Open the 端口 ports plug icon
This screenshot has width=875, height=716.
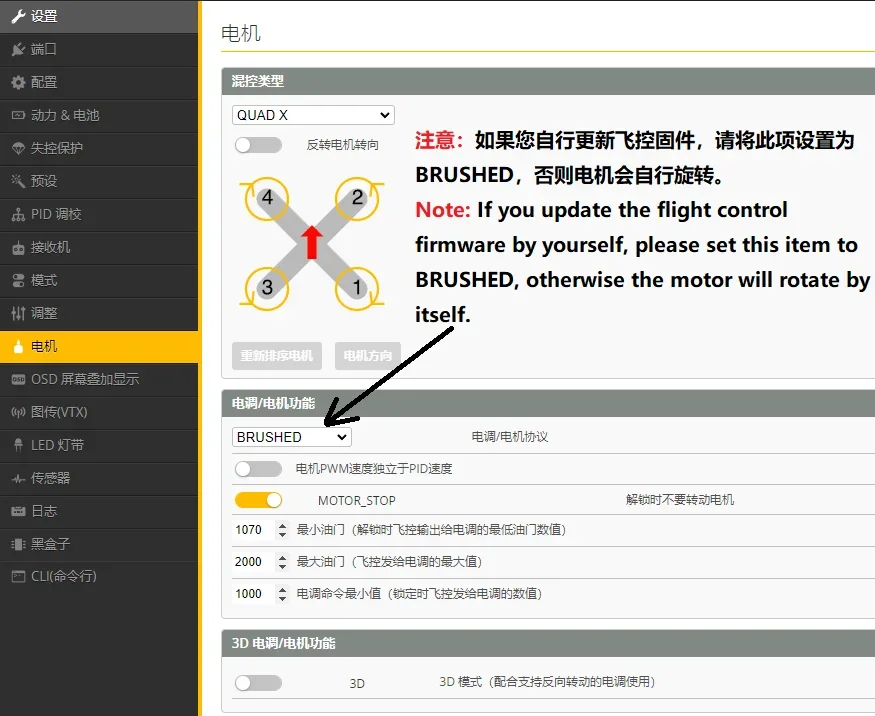pyautogui.click(x=18, y=49)
